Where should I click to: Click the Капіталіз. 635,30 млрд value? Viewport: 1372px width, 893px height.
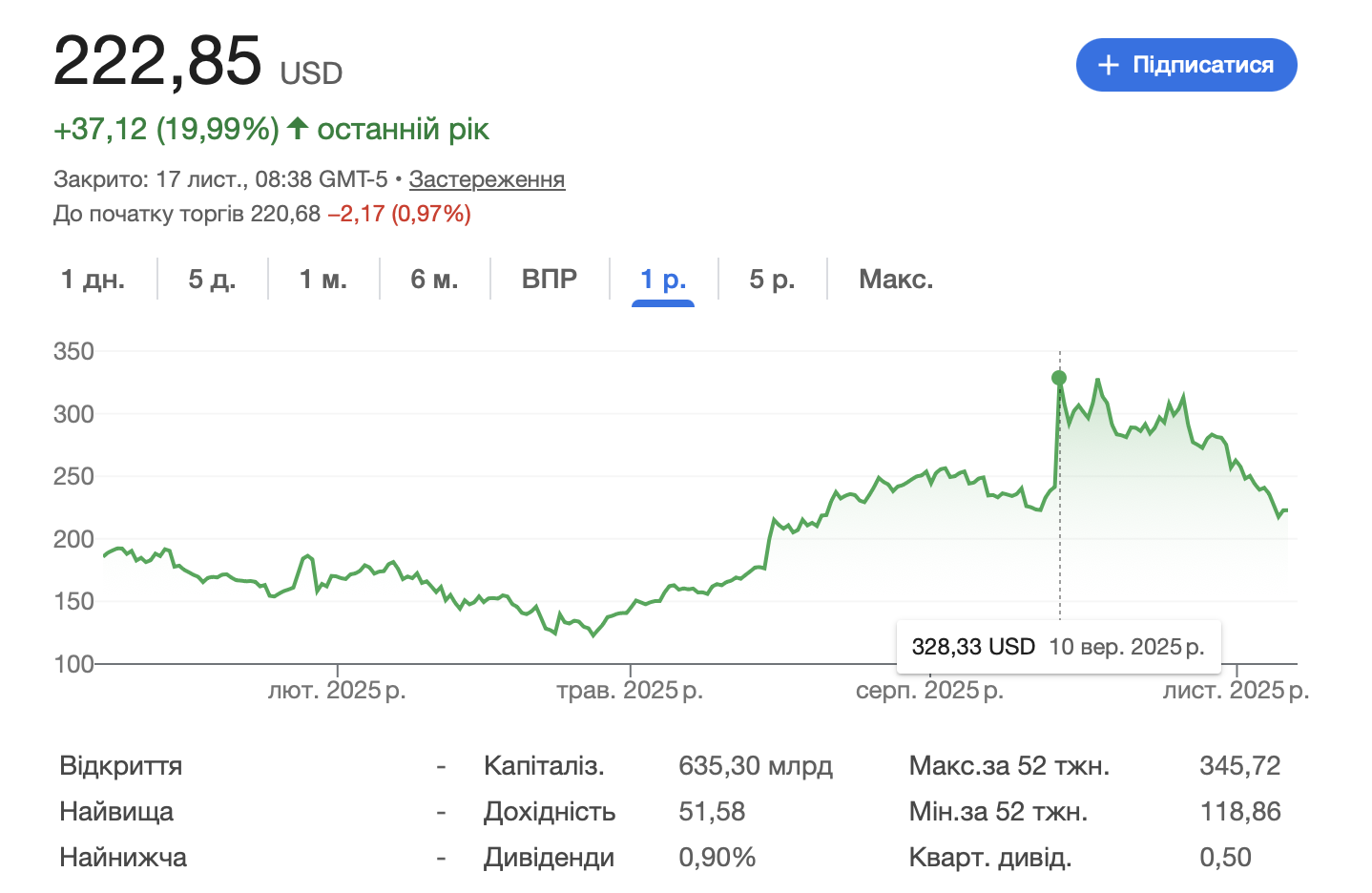(755, 766)
